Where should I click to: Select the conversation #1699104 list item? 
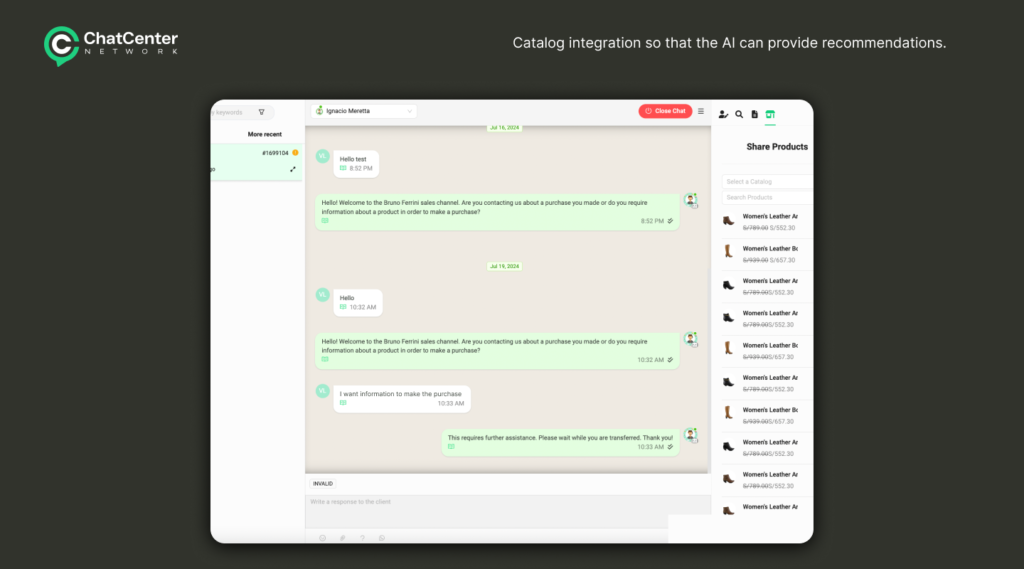(255, 162)
